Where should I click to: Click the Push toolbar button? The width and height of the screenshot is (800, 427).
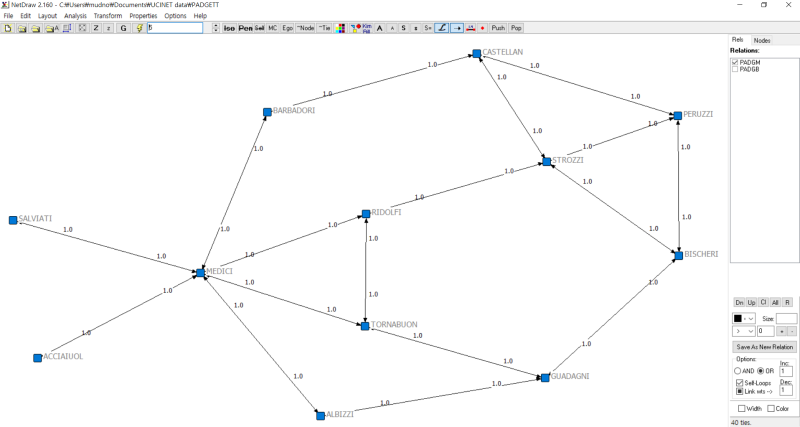click(498, 28)
